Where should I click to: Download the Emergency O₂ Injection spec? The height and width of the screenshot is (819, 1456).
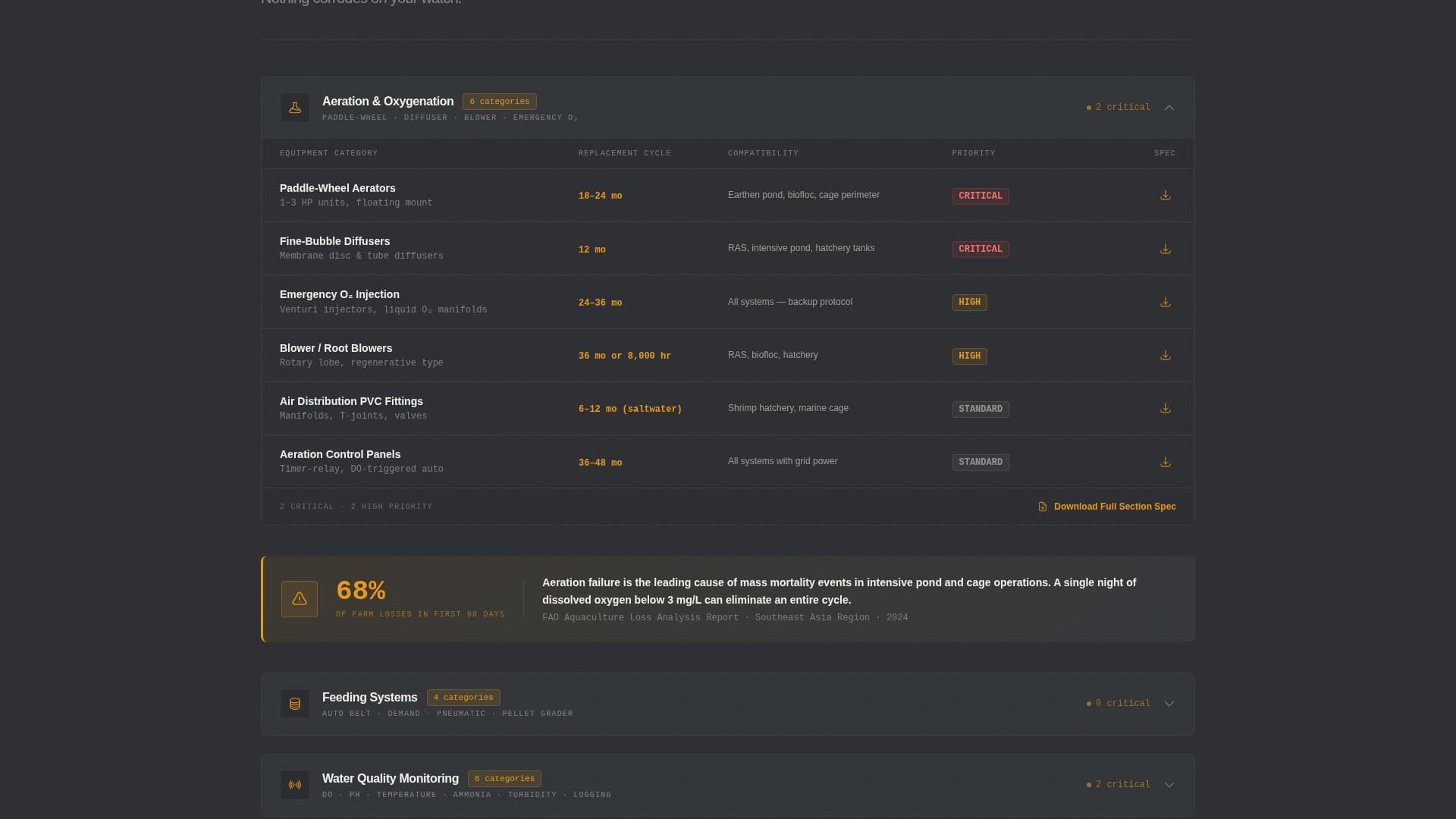(x=1165, y=301)
